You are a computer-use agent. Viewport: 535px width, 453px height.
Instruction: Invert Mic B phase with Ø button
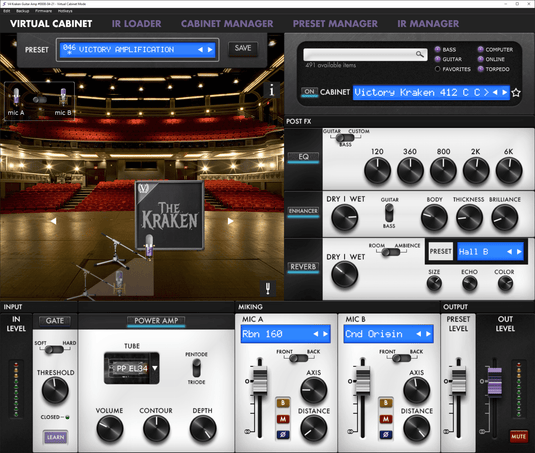(x=386, y=435)
